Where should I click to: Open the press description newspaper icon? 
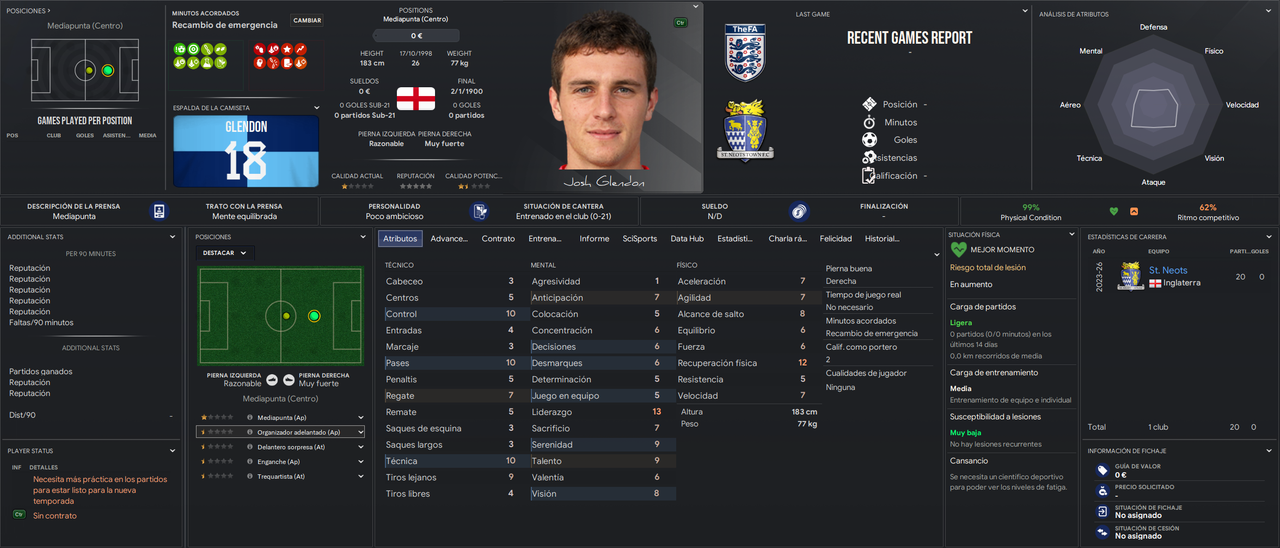tap(159, 211)
